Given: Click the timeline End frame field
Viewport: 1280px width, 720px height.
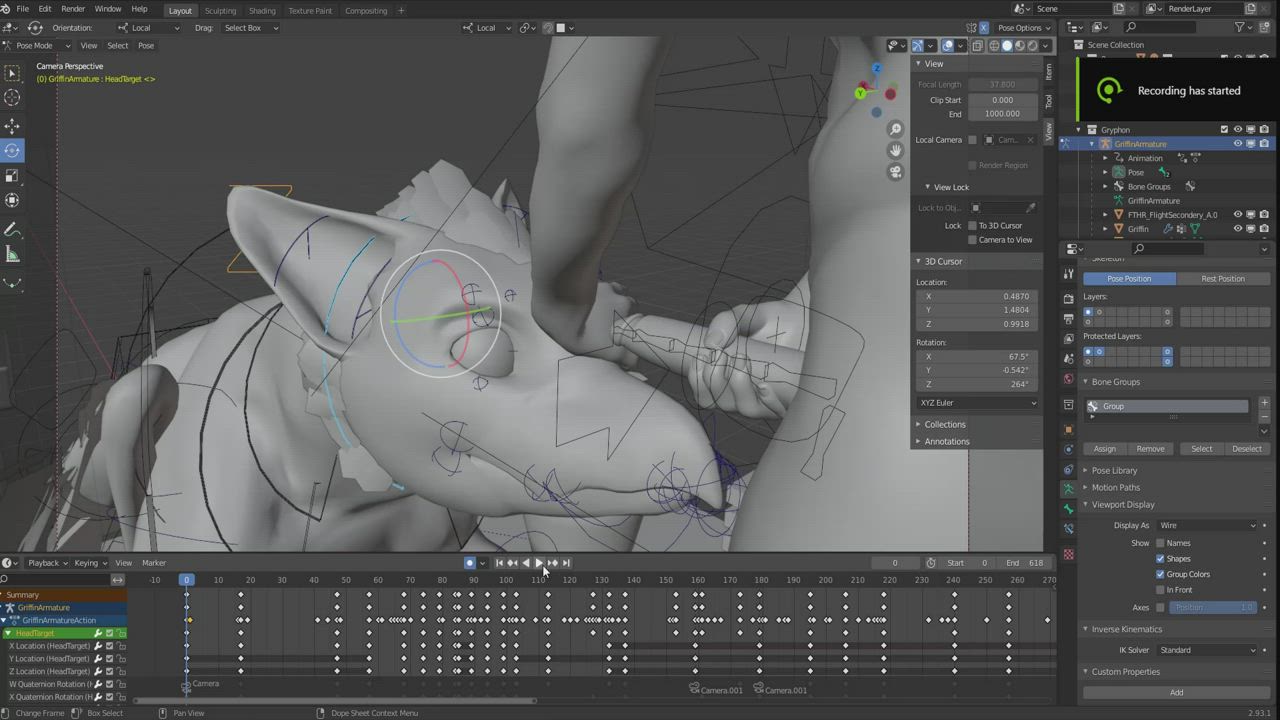Looking at the screenshot, I should 1025,563.
